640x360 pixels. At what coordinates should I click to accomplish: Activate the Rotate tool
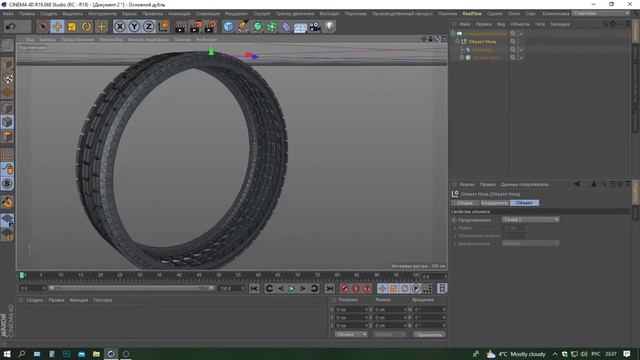pos(87,27)
